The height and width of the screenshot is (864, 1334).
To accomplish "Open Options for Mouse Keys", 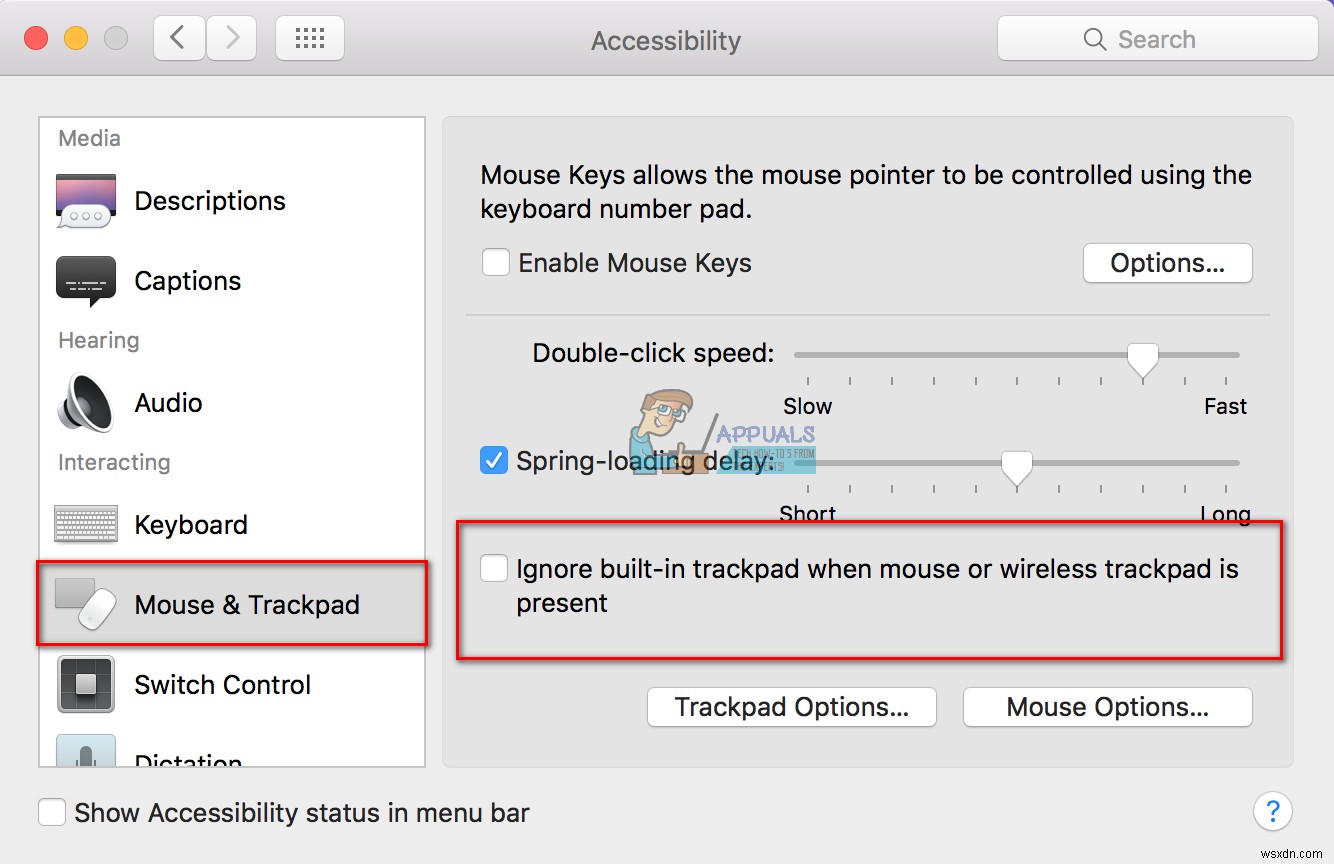I will click(1166, 263).
